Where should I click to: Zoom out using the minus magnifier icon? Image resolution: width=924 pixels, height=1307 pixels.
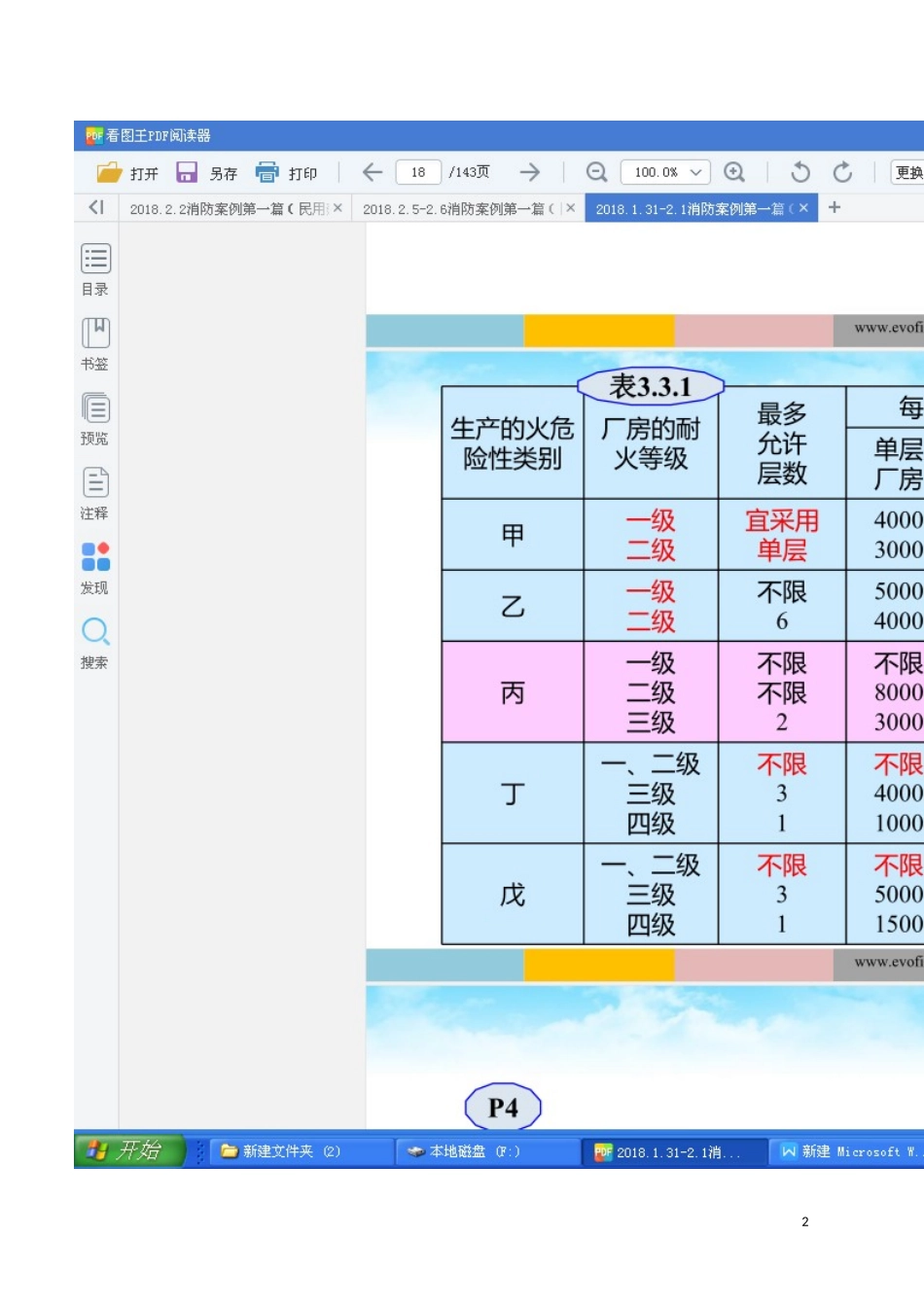pyautogui.click(x=596, y=172)
